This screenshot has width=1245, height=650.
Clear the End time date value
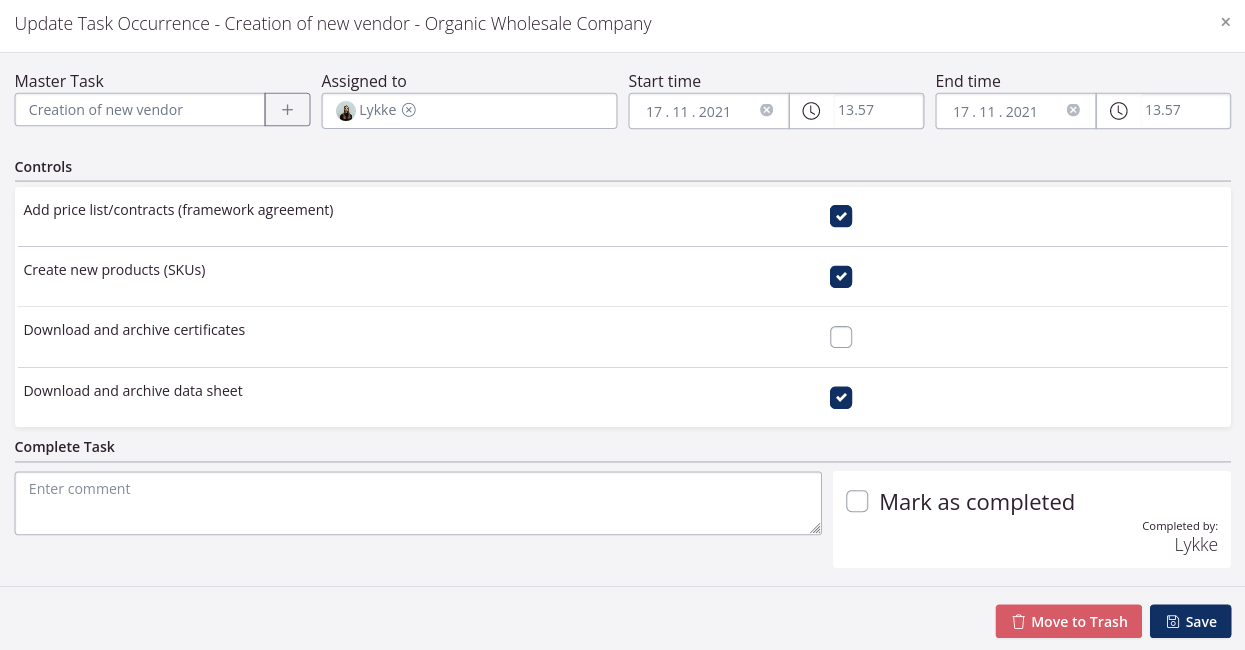click(1073, 110)
